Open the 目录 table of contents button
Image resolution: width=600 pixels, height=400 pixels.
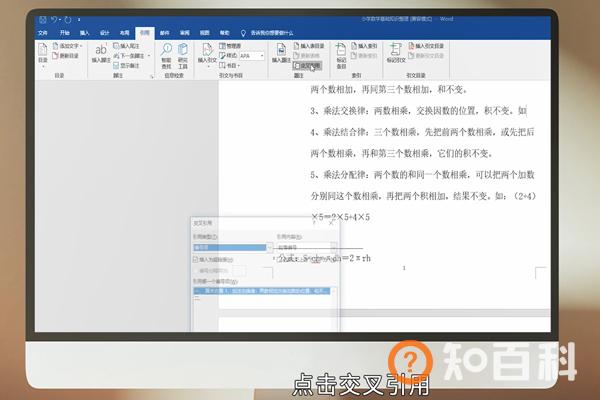(x=43, y=54)
